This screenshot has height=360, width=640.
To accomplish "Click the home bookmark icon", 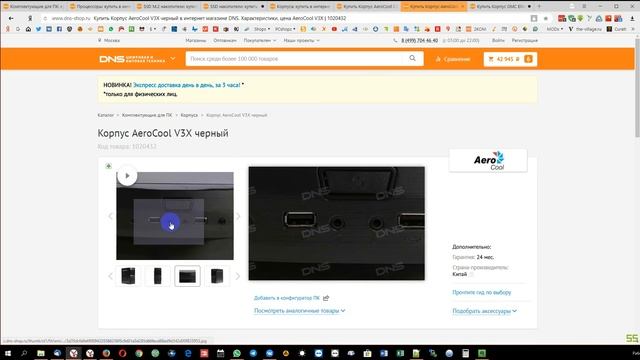I will (x=28, y=29).
